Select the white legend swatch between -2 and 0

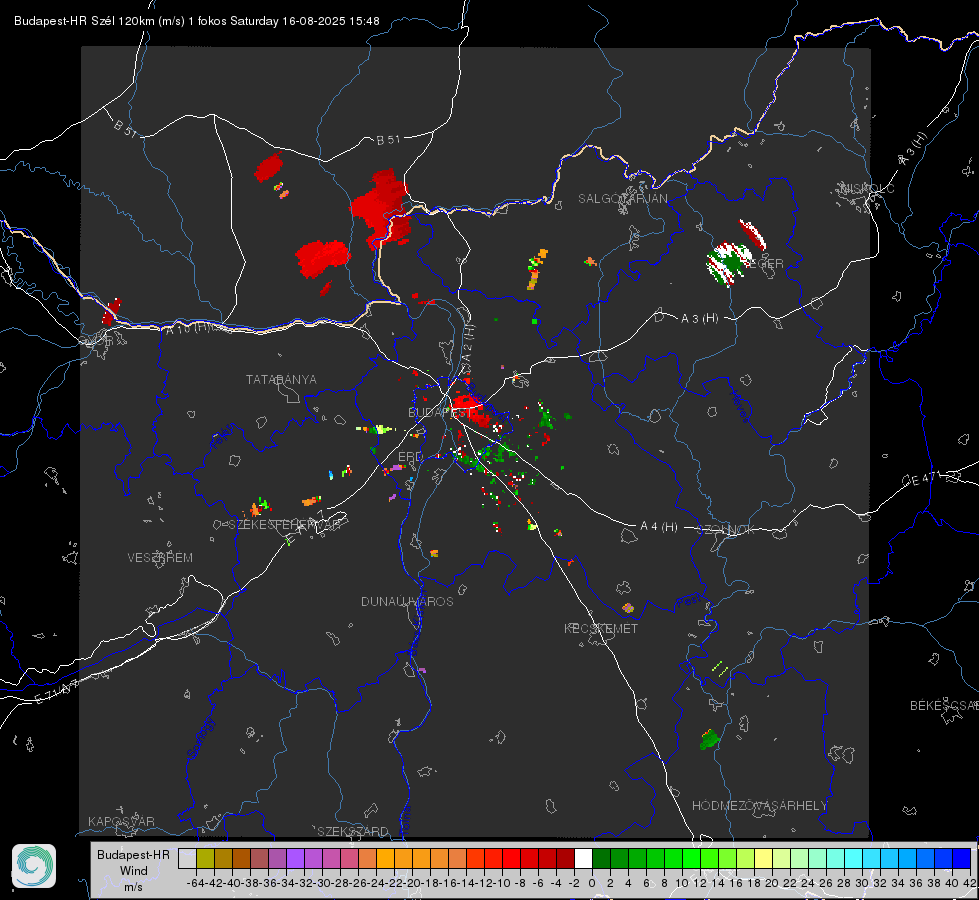click(583, 858)
